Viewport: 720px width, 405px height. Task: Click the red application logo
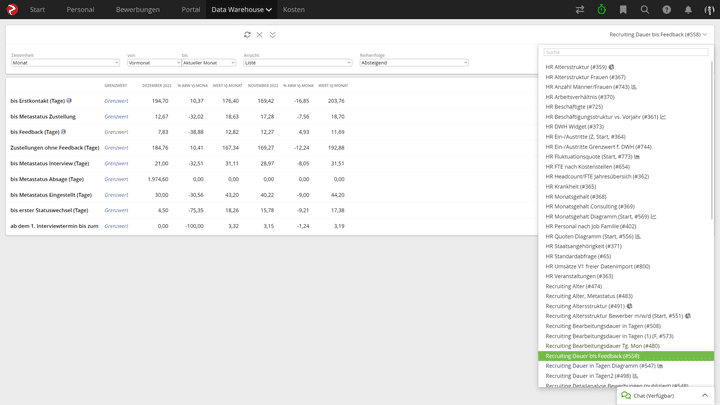(12, 9)
